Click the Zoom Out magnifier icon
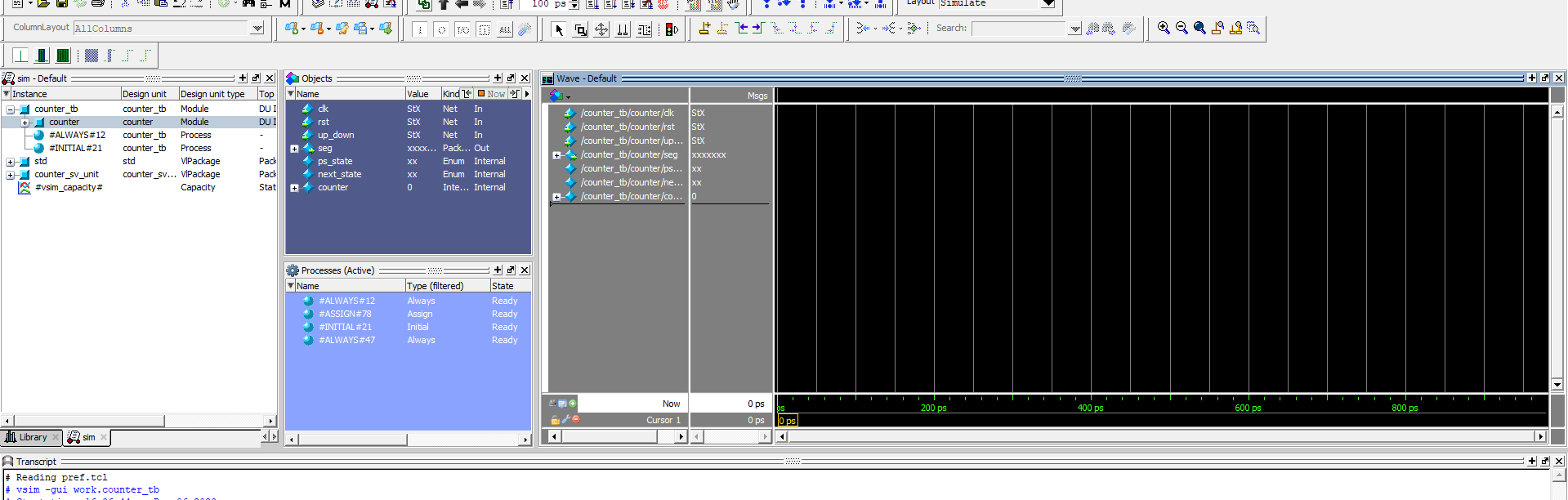1568x500 pixels. 1182,29
